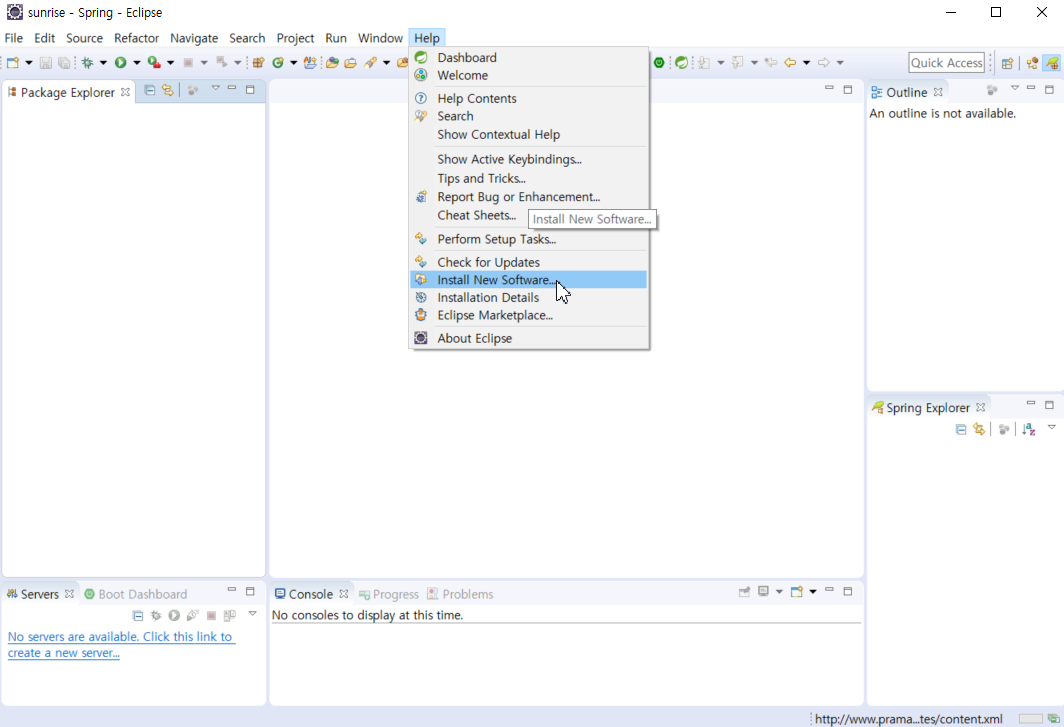Click the Previous Annotation toolbar icon
This screenshot has height=727, width=1064.
click(x=738, y=62)
